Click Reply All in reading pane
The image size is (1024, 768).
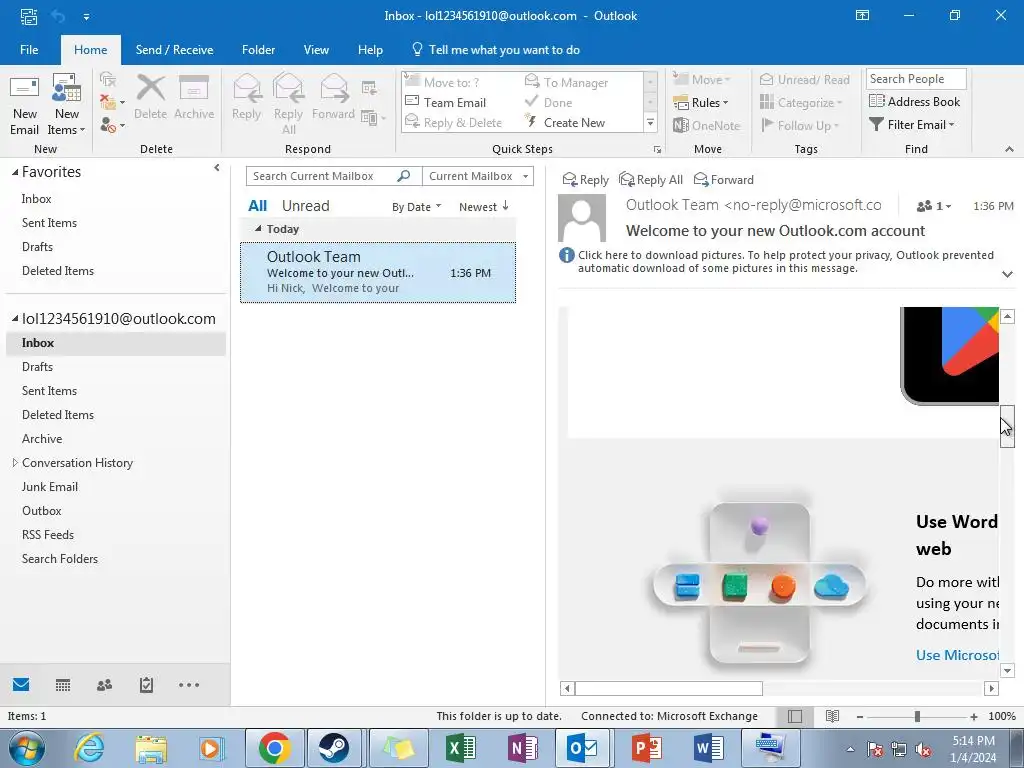pyautogui.click(x=650, y=180)
